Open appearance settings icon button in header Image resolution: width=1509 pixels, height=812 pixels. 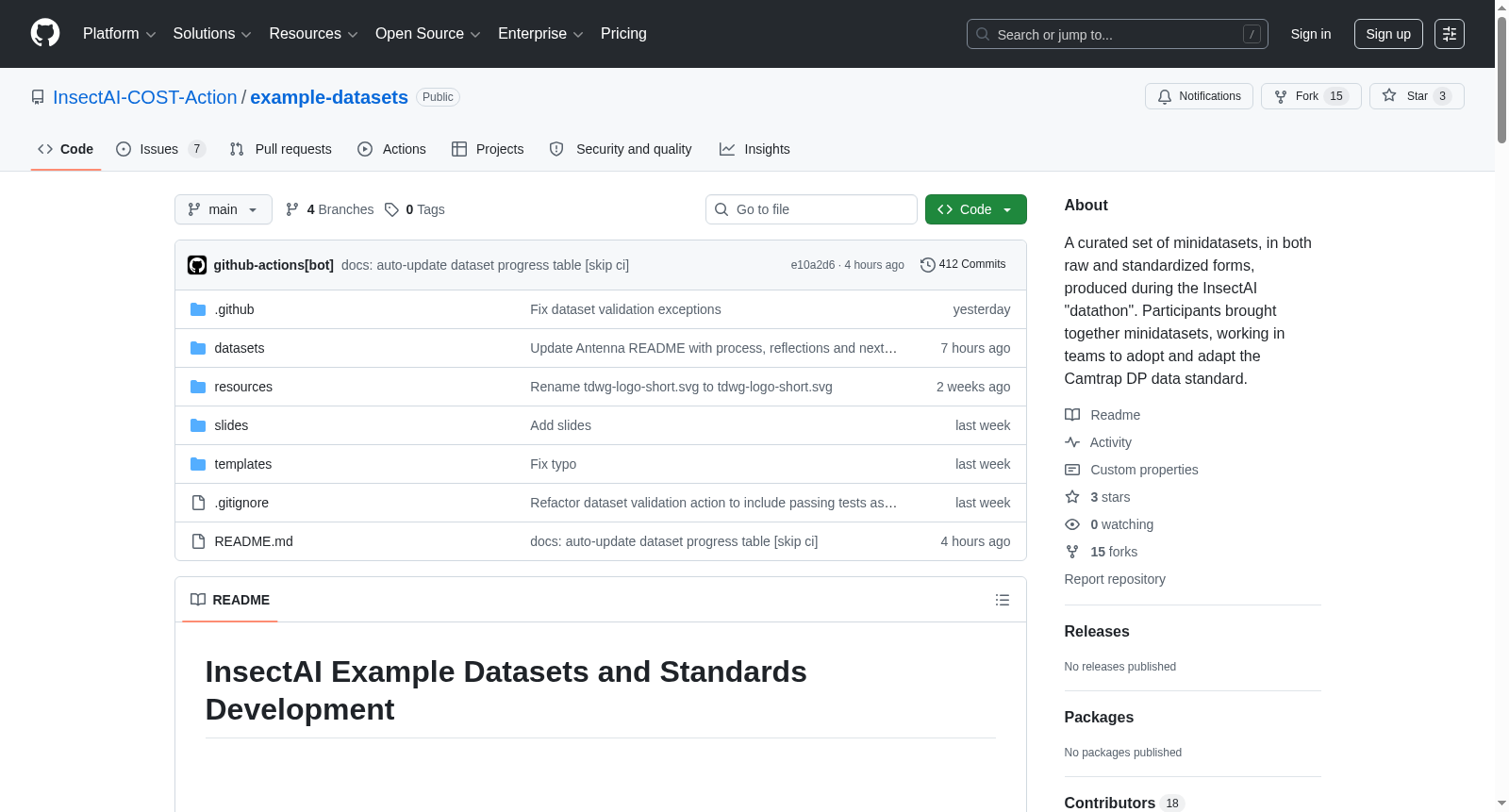[x=1450, y=34]
